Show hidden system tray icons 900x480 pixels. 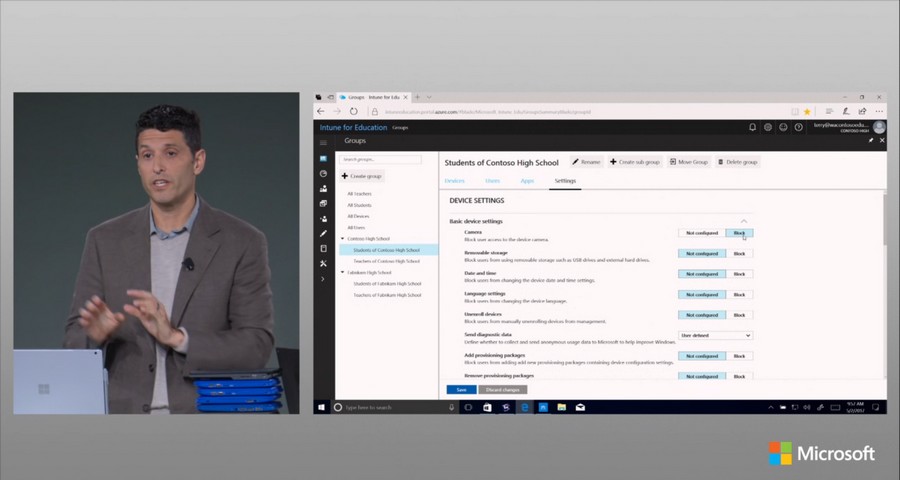770,407
